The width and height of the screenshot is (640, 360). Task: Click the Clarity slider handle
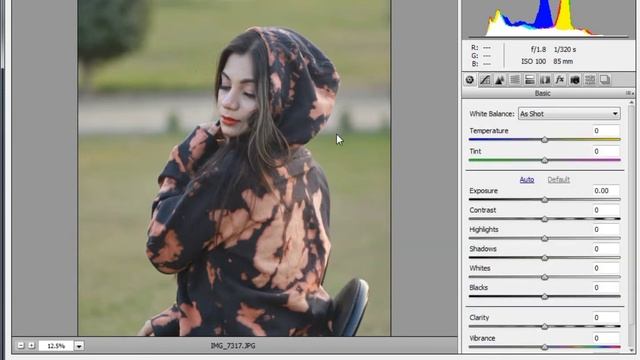(x=544, y=327)
